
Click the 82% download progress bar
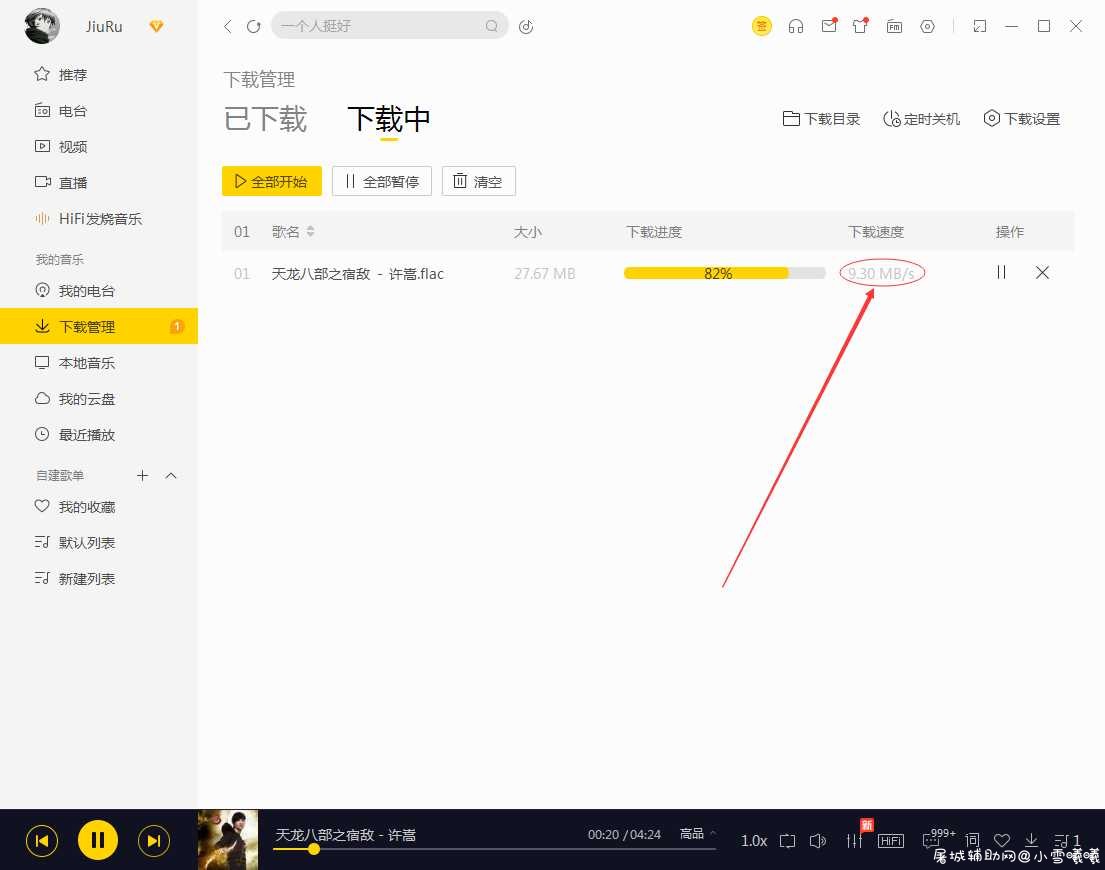[x=724, y=273]
